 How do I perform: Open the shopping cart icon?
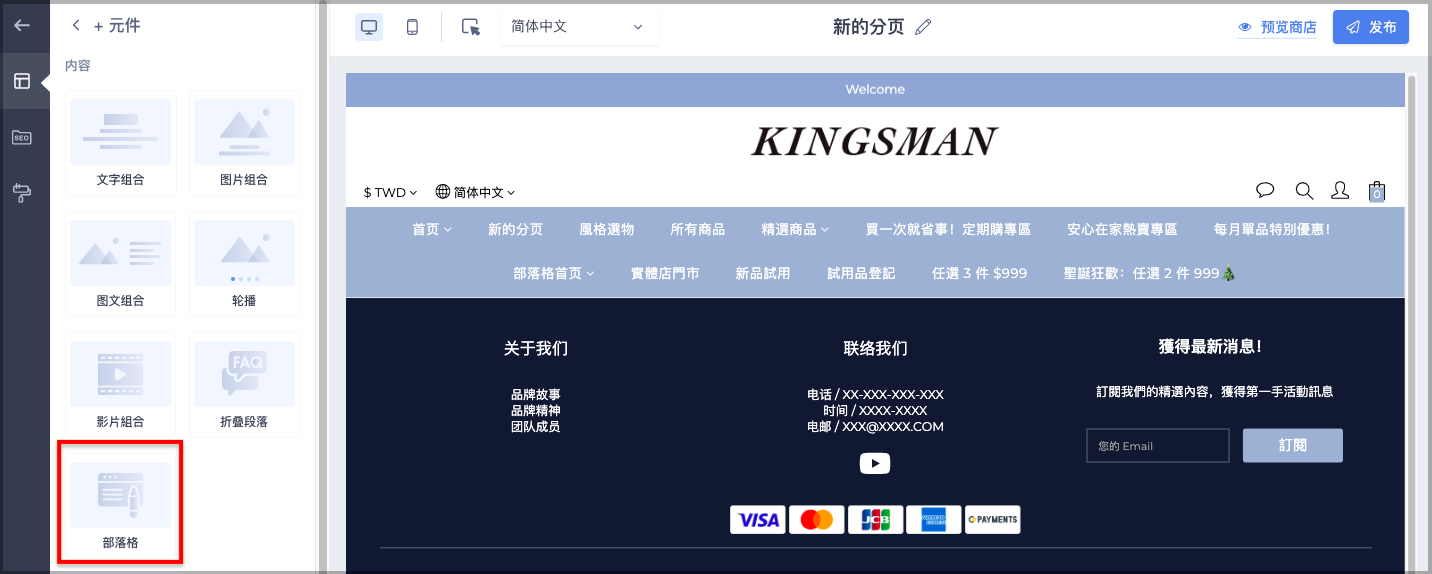click(x=1377, y=191)
